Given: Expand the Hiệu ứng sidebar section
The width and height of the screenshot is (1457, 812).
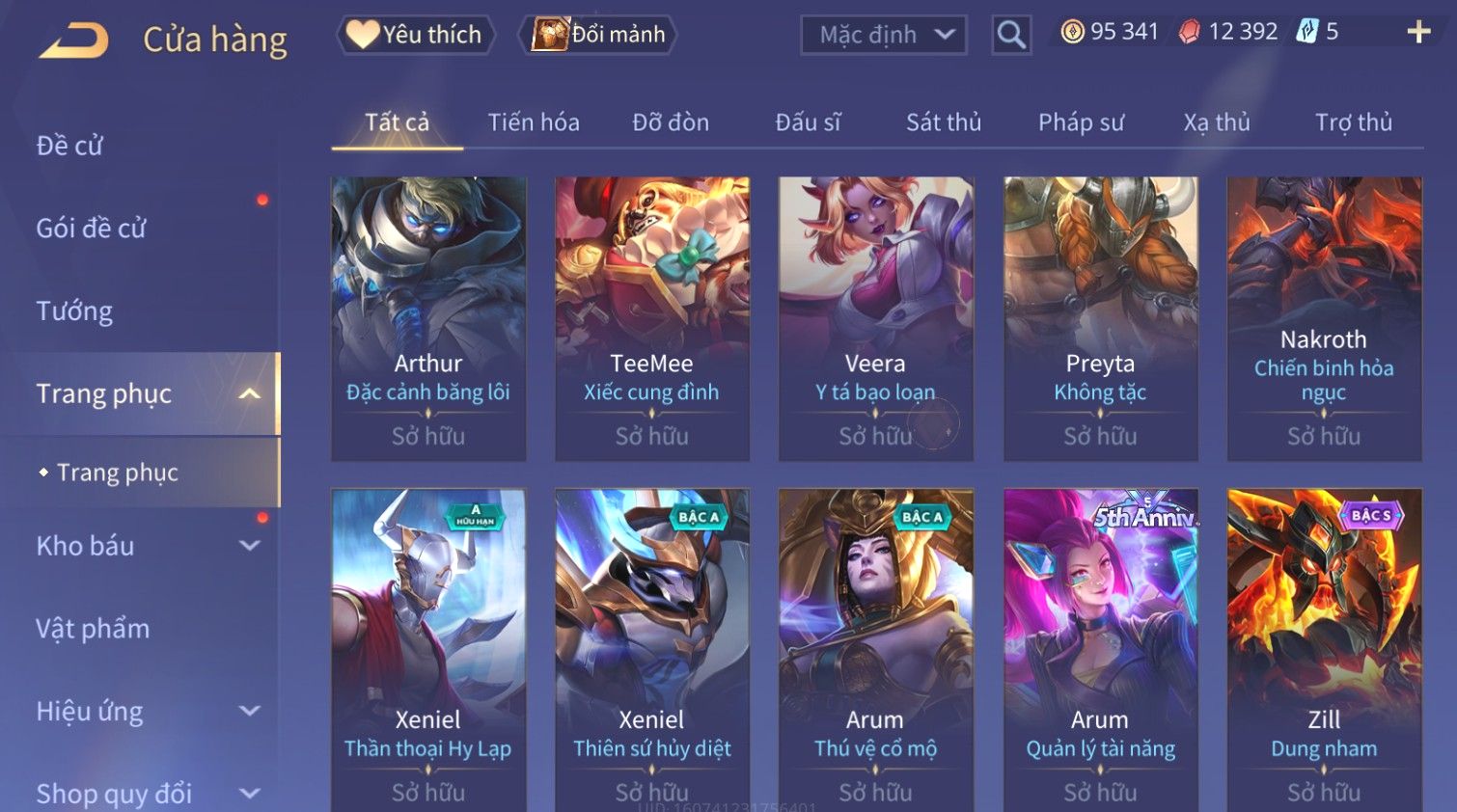Looking at the screenshot, I should pos(250,712).
